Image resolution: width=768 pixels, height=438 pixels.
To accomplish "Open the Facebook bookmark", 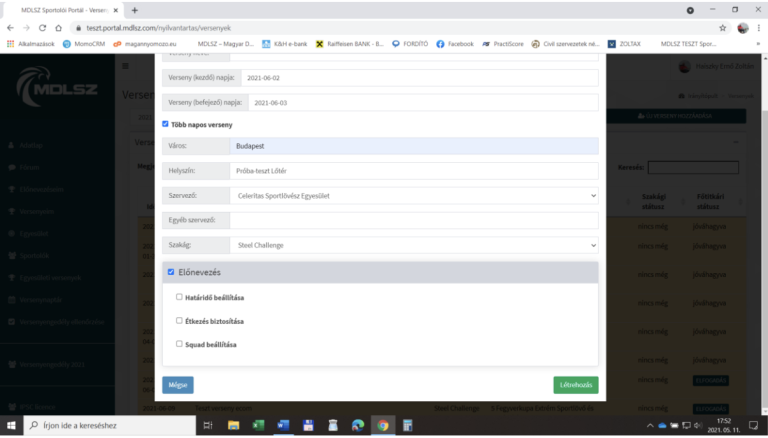I will 454,44.
